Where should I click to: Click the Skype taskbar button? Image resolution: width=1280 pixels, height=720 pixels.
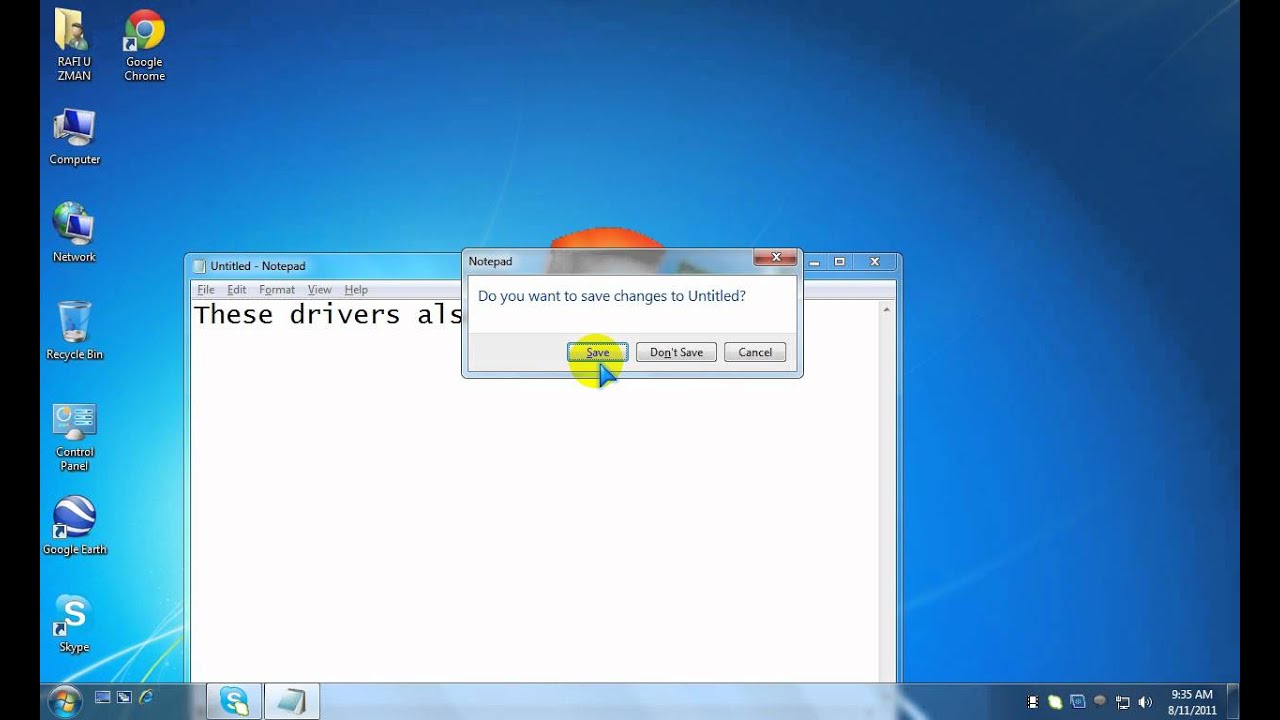pos(234,701)
